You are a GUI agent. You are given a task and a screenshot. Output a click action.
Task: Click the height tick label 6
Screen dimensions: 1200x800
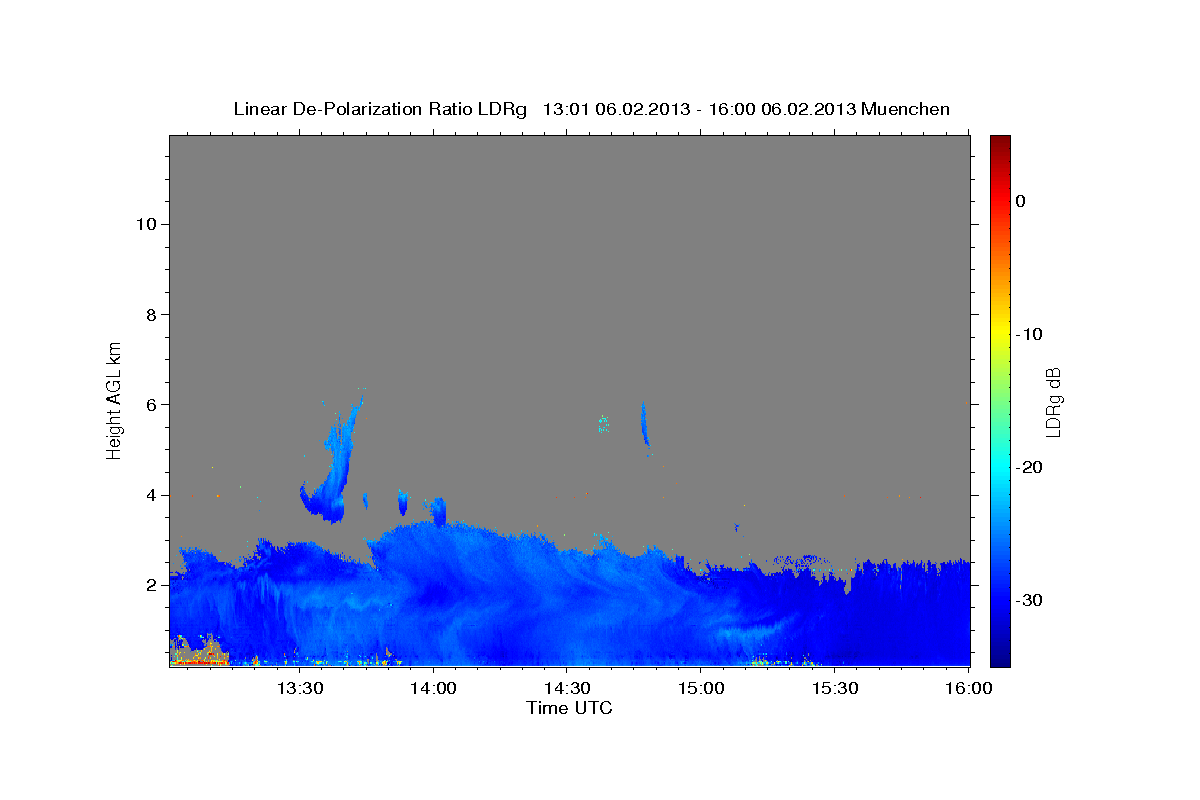click(151, 404)
